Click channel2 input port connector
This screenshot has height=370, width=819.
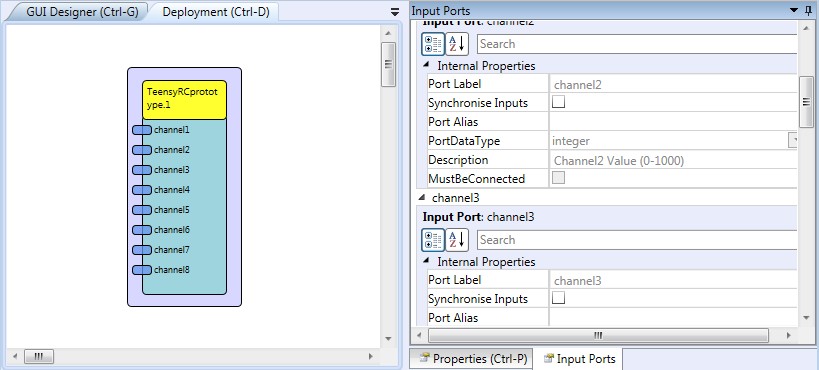tap(142, 150)
